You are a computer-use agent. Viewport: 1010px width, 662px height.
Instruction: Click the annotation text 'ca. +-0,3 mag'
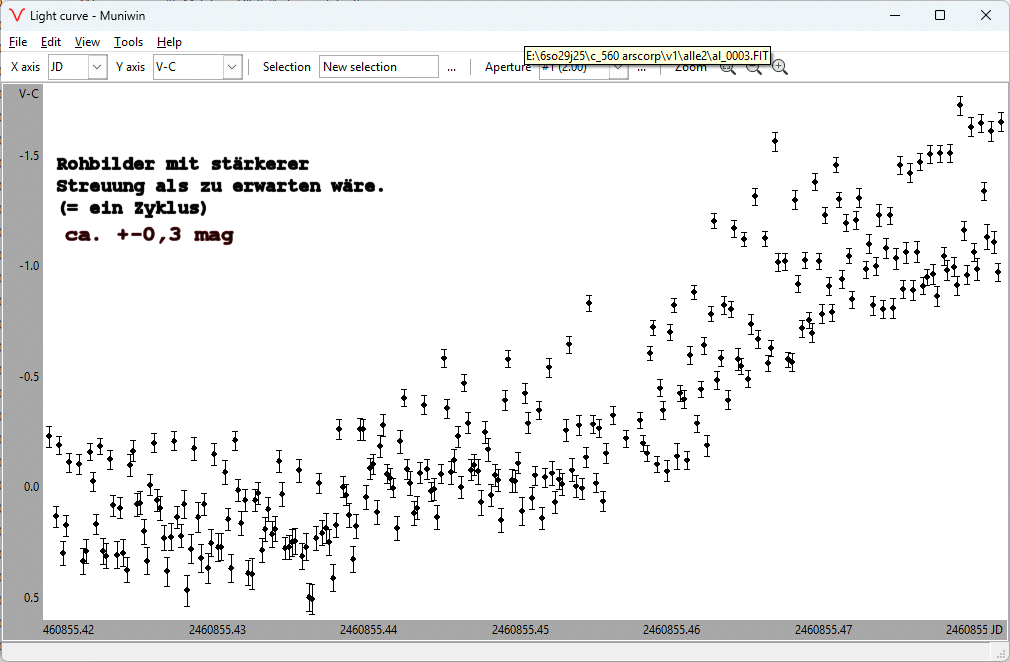149,236
